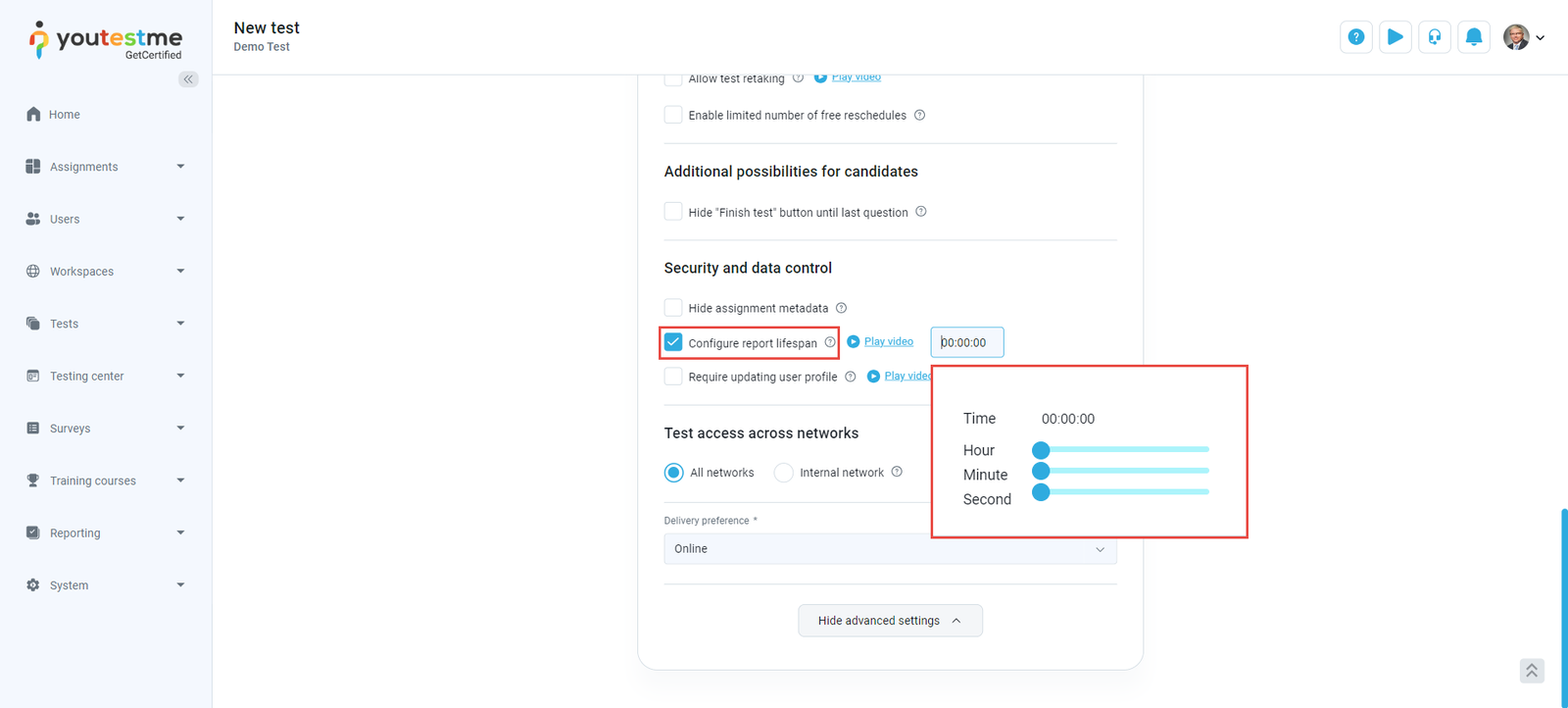Screen dimensions: 1568x708
Task: Select the Internal network radio option
Action: [x=783, y=473]
